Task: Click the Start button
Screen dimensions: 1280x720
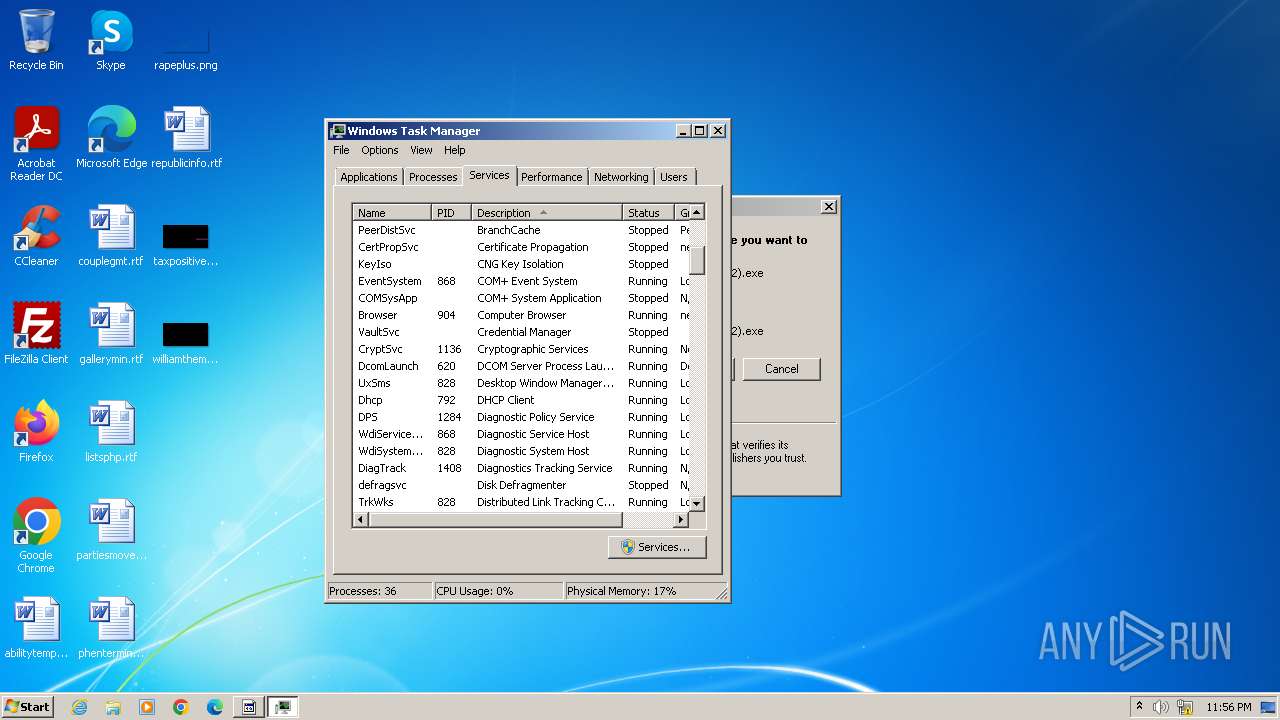Action: click(x=28, y=707)
